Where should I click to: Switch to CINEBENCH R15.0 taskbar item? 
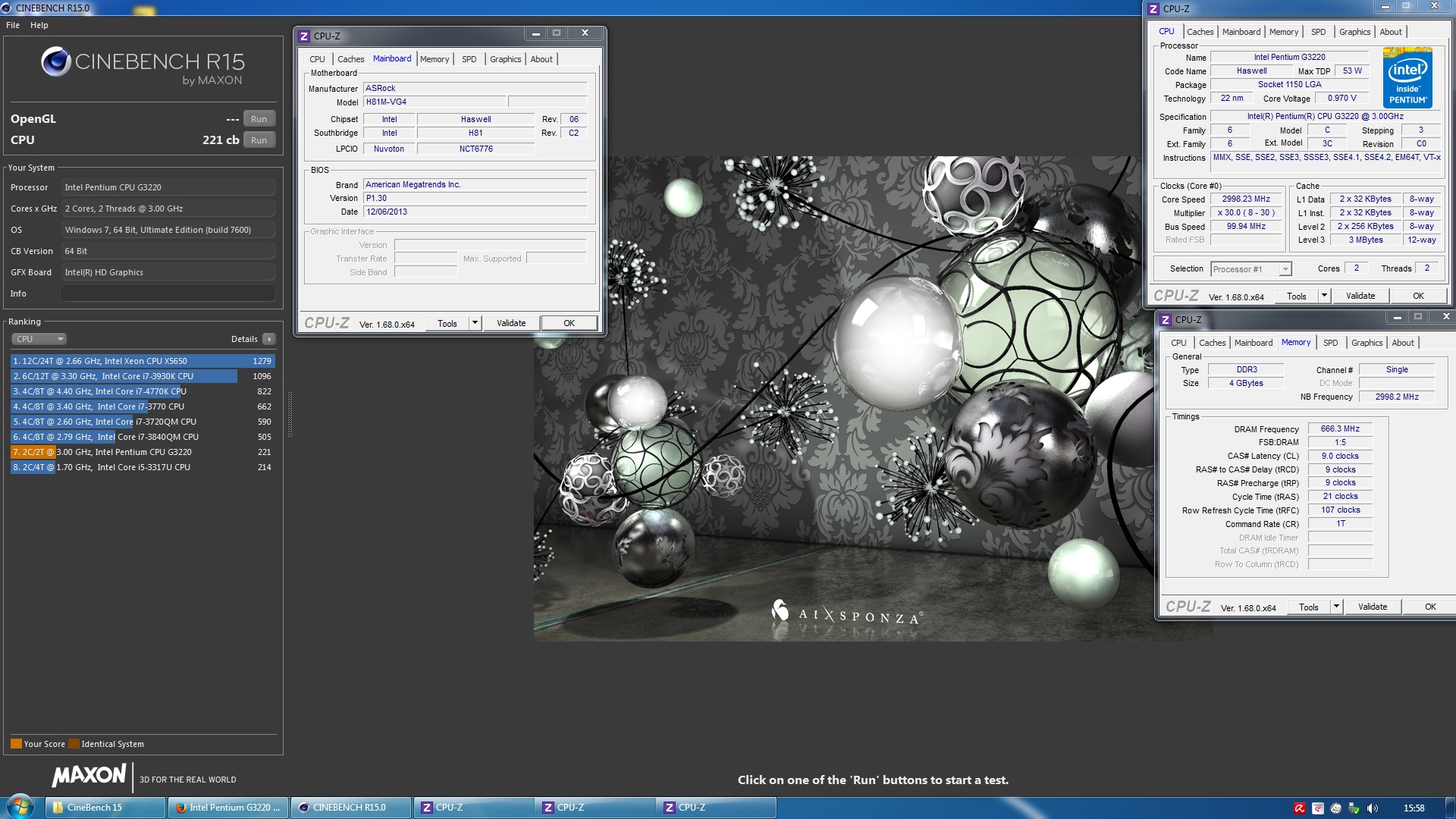tap(352, 808)
